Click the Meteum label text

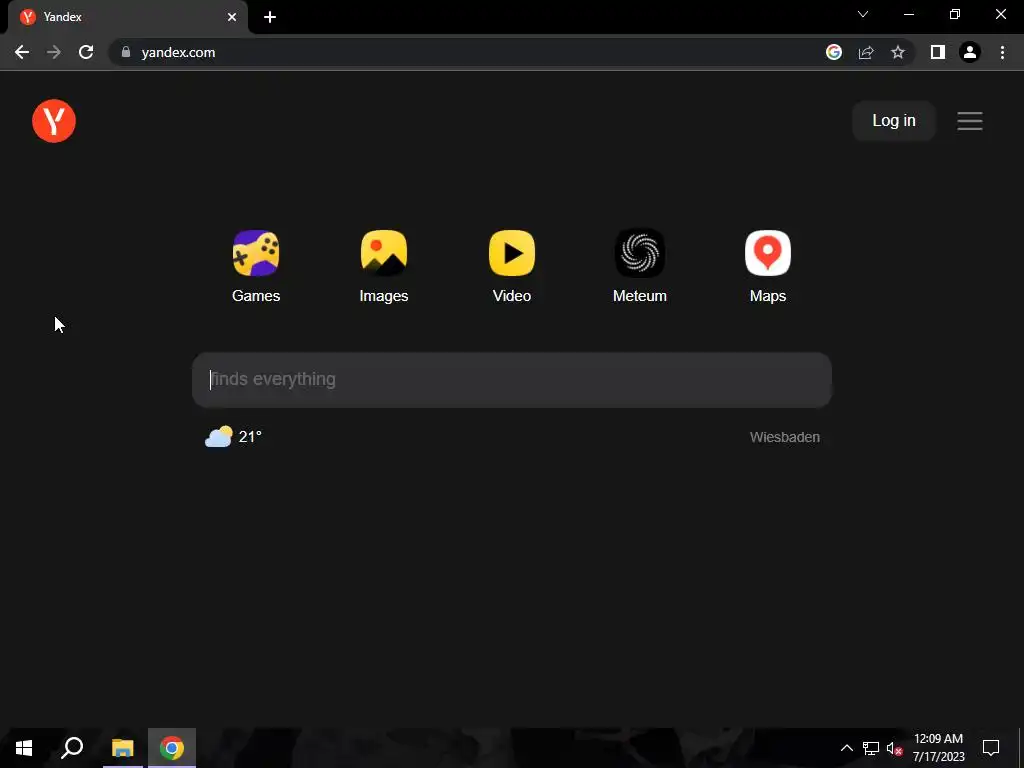(x=640, y=296)
